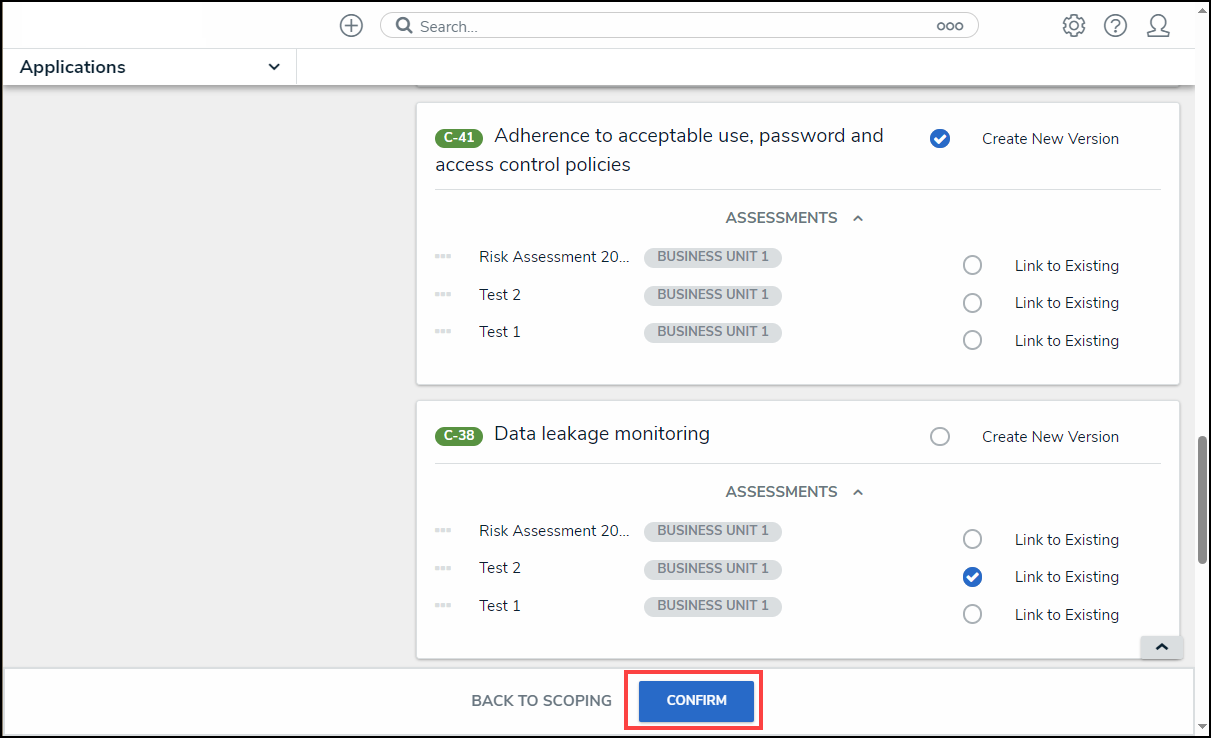Open the user profile icon

(1158, 26)
